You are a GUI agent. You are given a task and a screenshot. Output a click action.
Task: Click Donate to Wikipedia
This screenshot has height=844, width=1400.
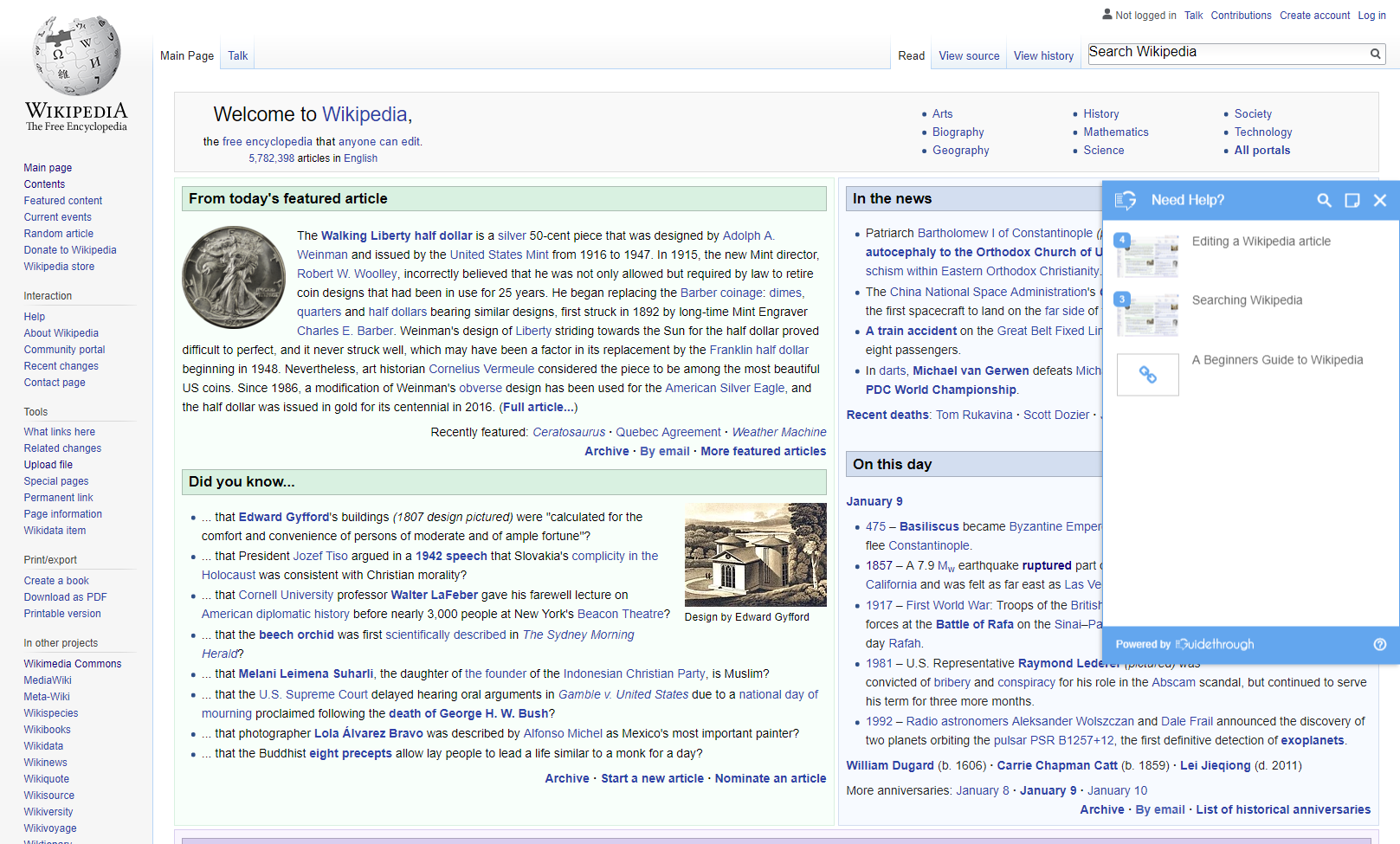pos(70,250)
